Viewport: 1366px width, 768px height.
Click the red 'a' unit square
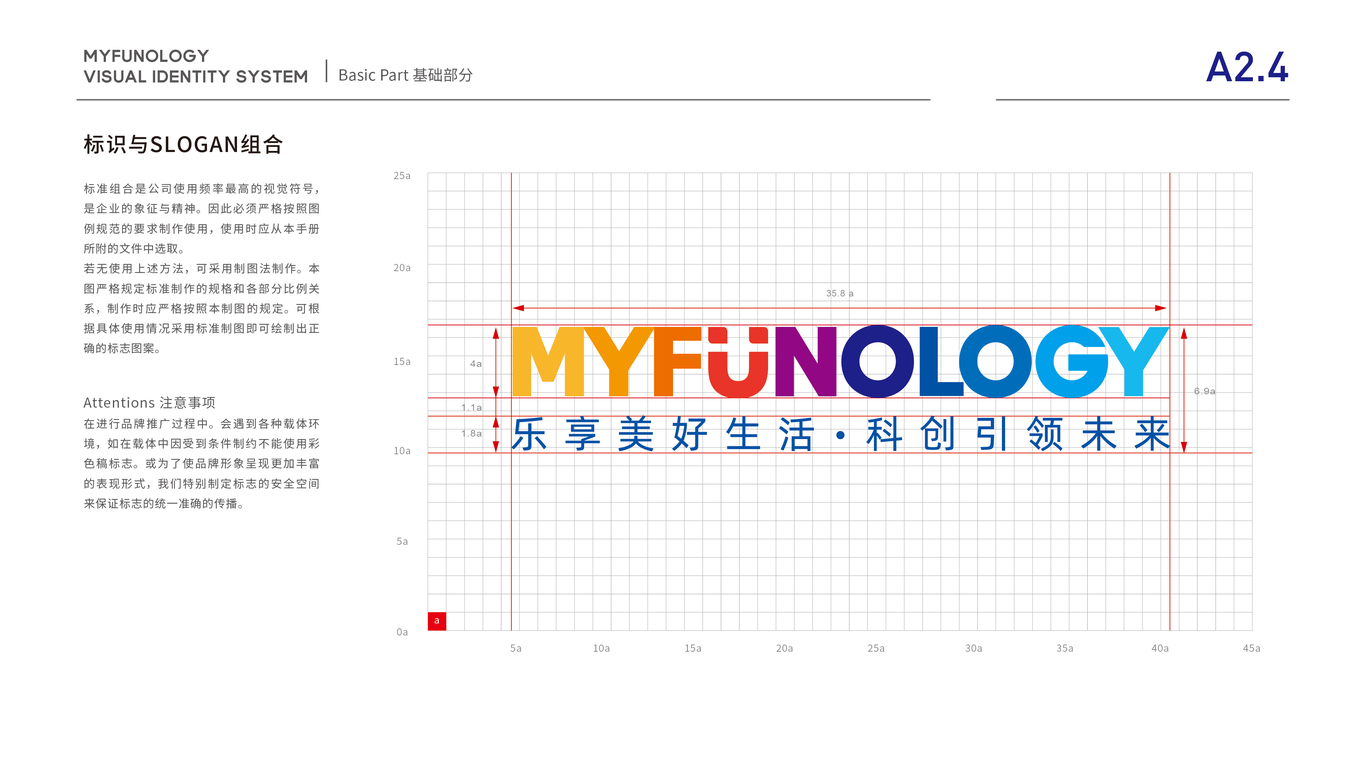tap(437, 621)
